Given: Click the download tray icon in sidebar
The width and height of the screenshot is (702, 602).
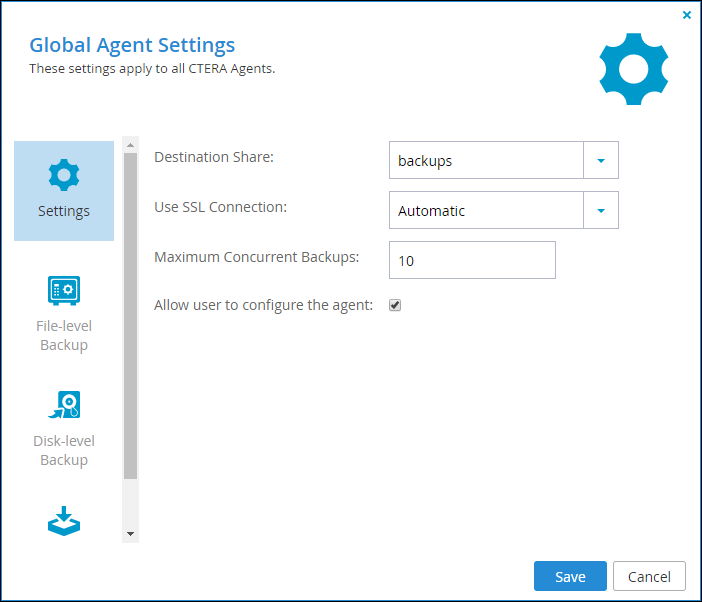Looking at the screenshot, I should [x=64, y=521].
